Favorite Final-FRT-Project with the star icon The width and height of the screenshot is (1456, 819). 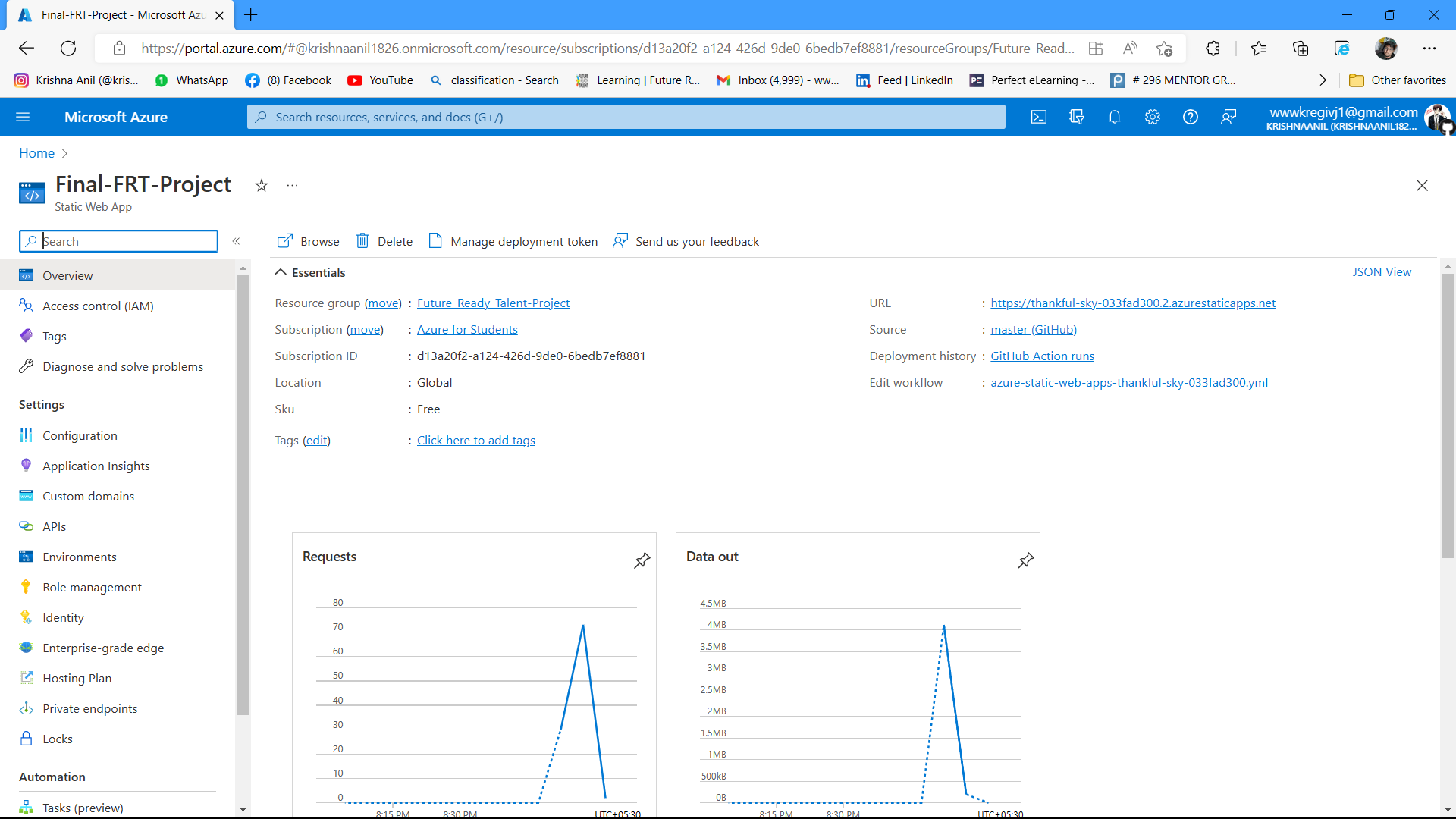262,186
